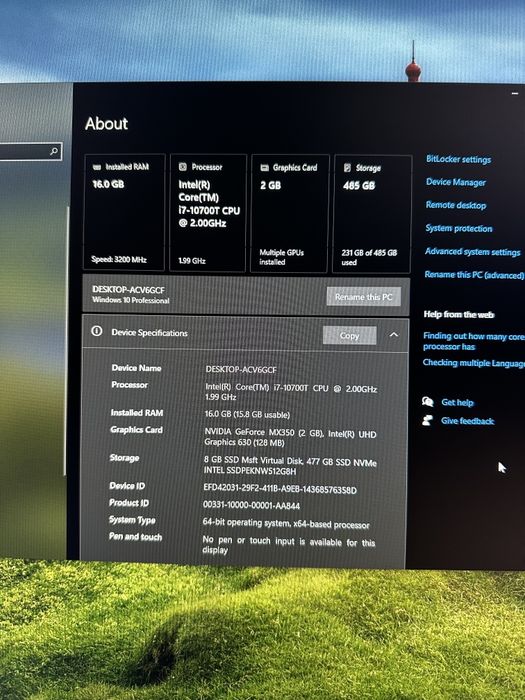Click Multiple GPUs installed text
The image size is (525, 700).
pyautogui.click(x=281, y=257)
